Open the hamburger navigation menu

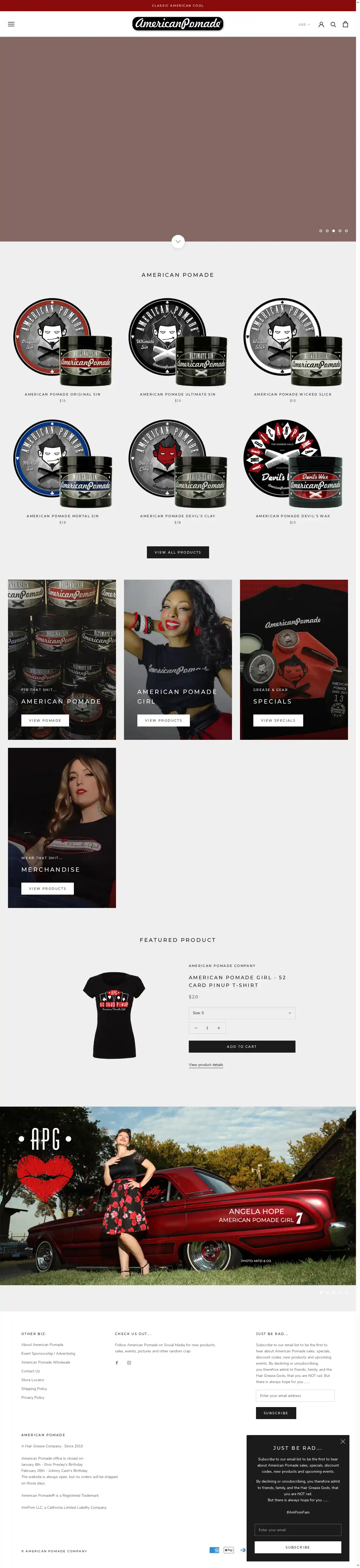(11, 24)
